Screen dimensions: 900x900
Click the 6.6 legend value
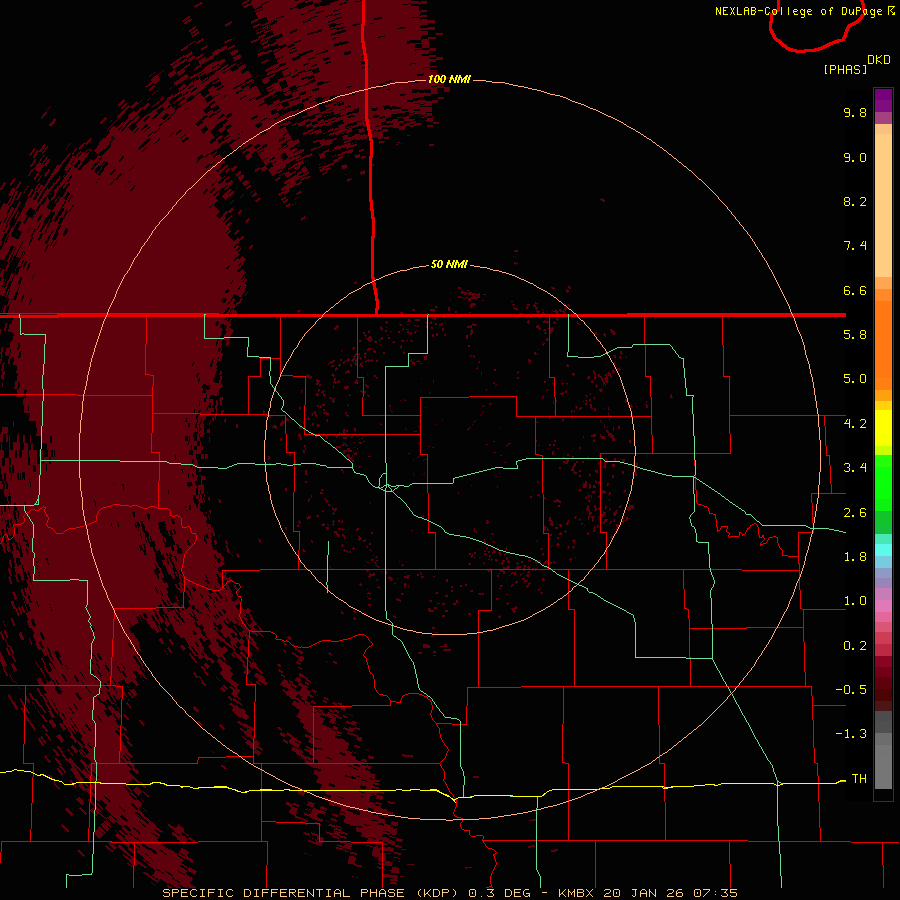click(855, 290)
